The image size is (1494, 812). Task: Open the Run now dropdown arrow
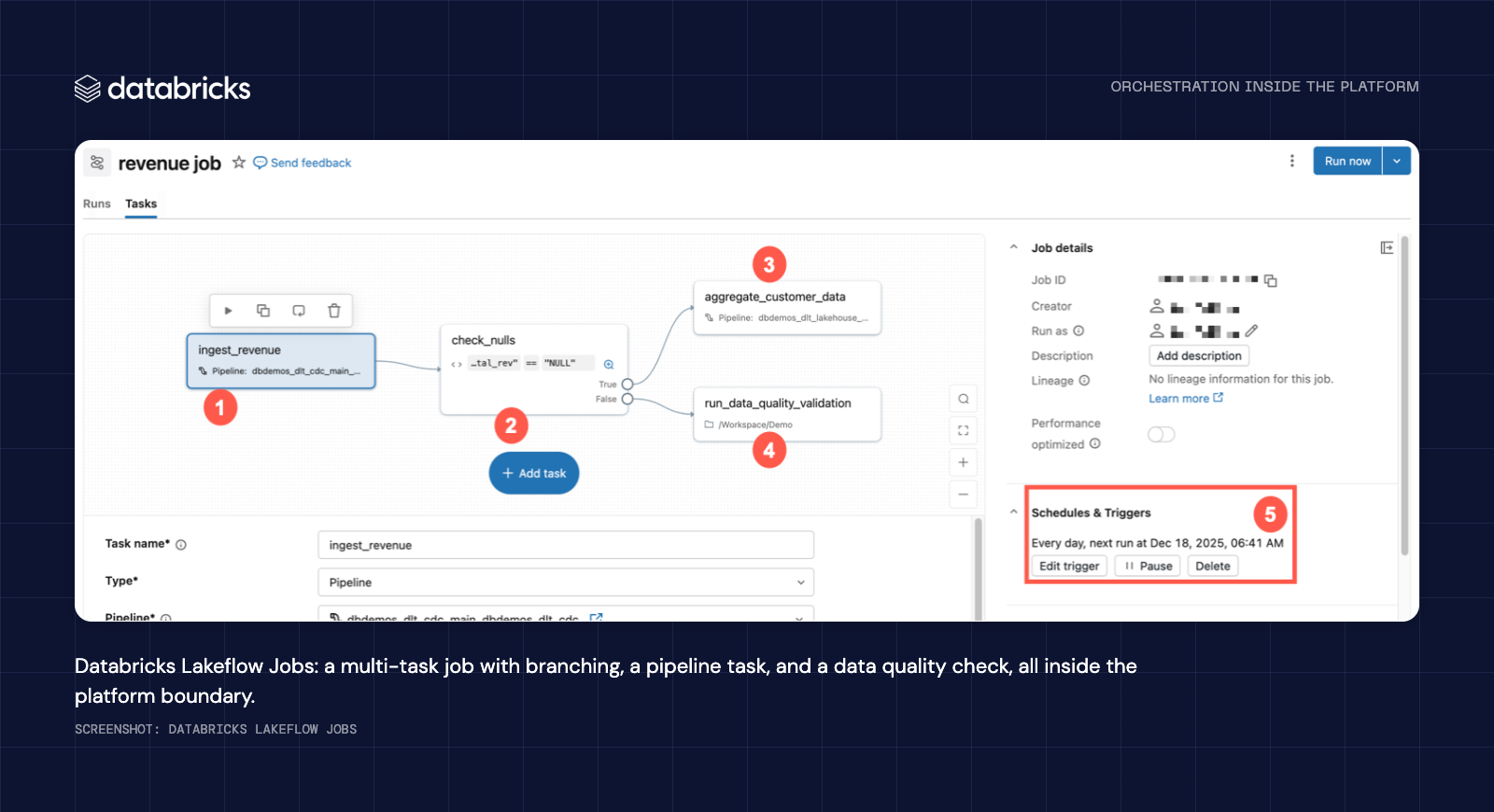(x=1397, y=161)
